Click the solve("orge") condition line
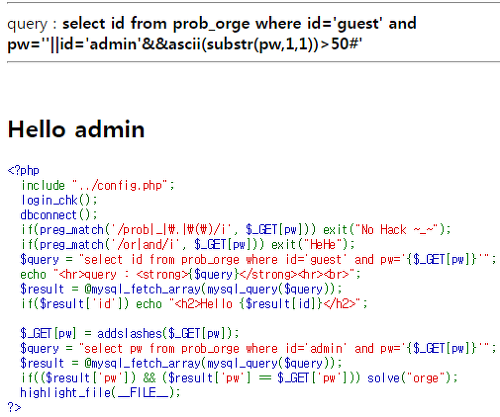 pyautogui.click(x=239, y=378)
